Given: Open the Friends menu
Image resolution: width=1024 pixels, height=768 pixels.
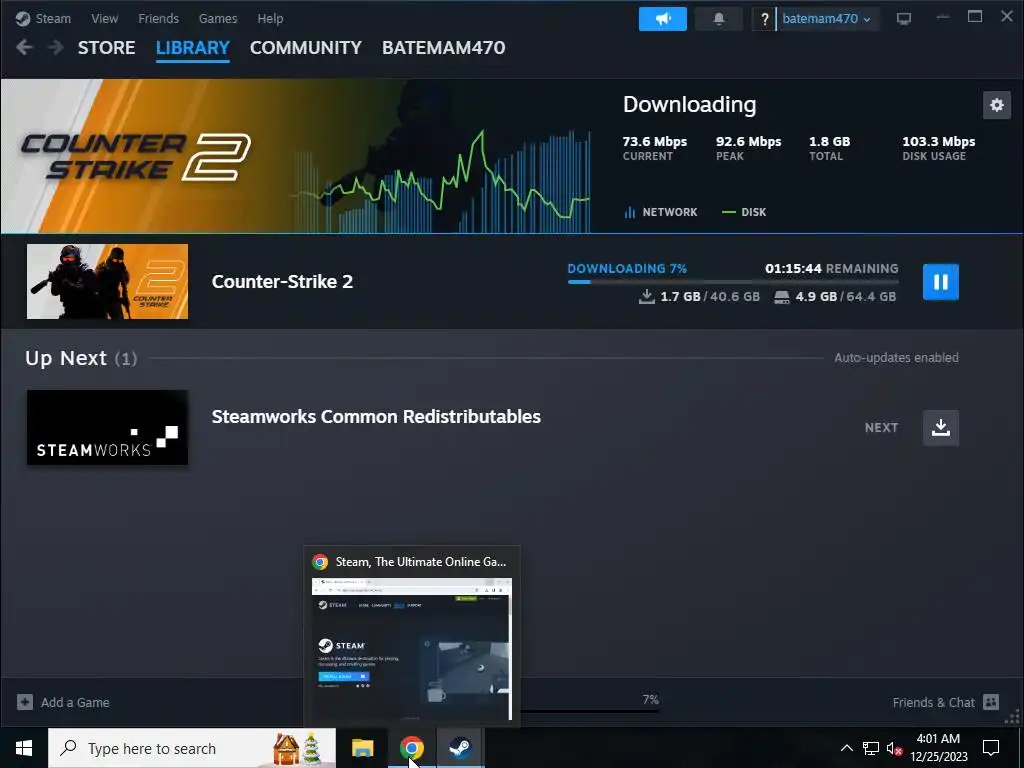Looking at the screenshot, I should [x=158, y=18].
